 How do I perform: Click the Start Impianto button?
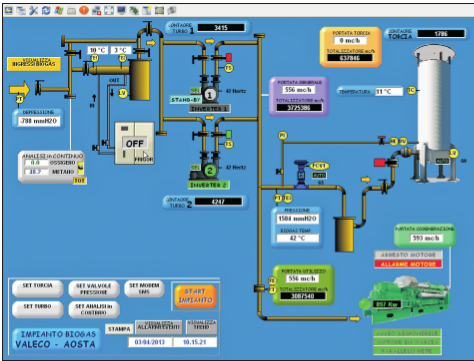pyautogui.click(x=195, y=296)
